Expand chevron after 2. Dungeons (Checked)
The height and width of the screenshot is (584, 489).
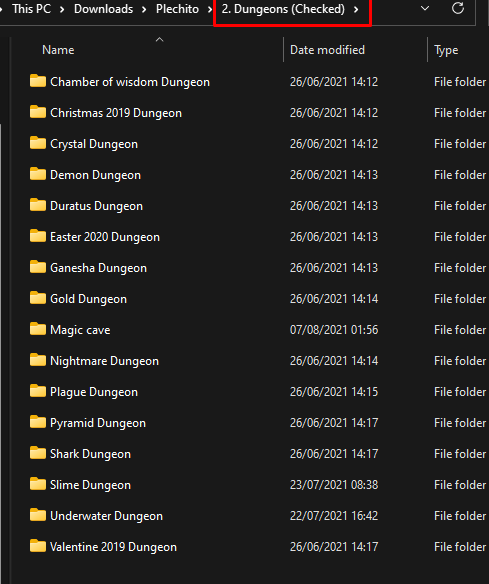click(356, 9)
